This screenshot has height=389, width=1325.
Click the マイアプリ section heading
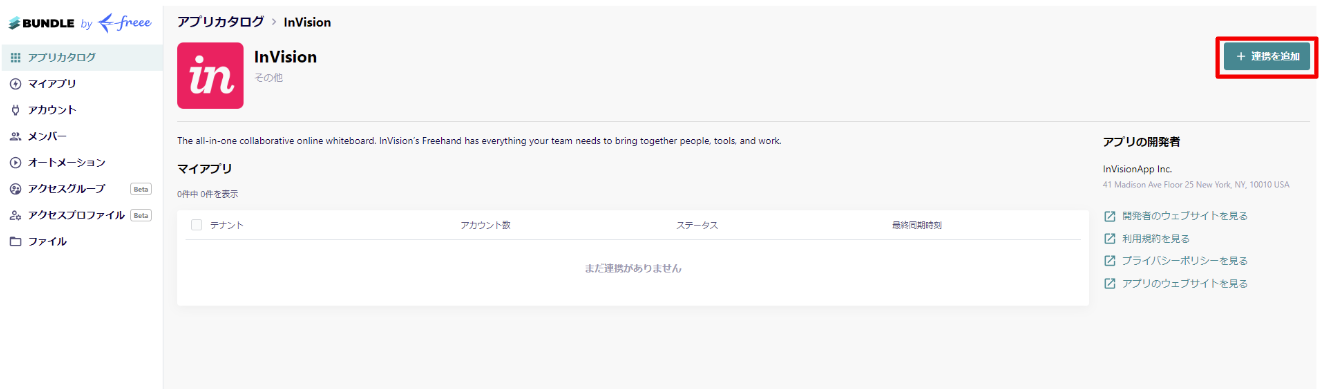(205, 169)
